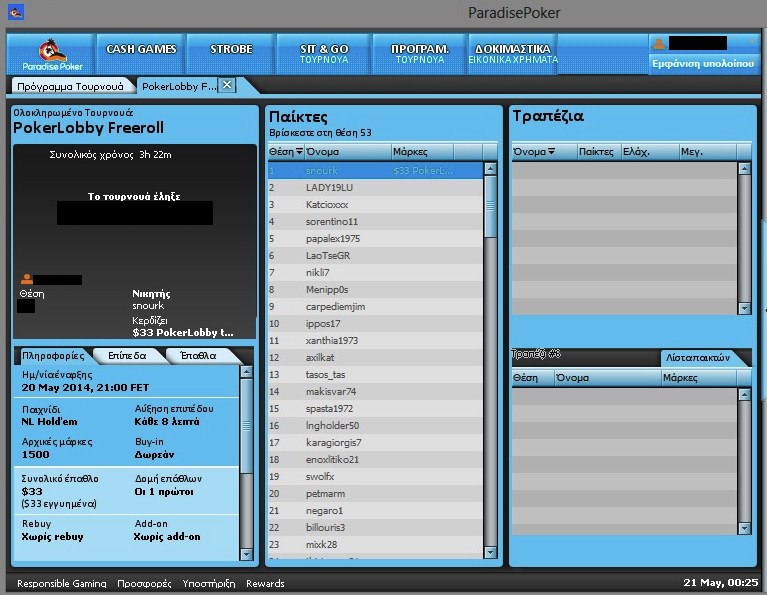Select player row snourk
767x595 pixels.
point(375,171)
